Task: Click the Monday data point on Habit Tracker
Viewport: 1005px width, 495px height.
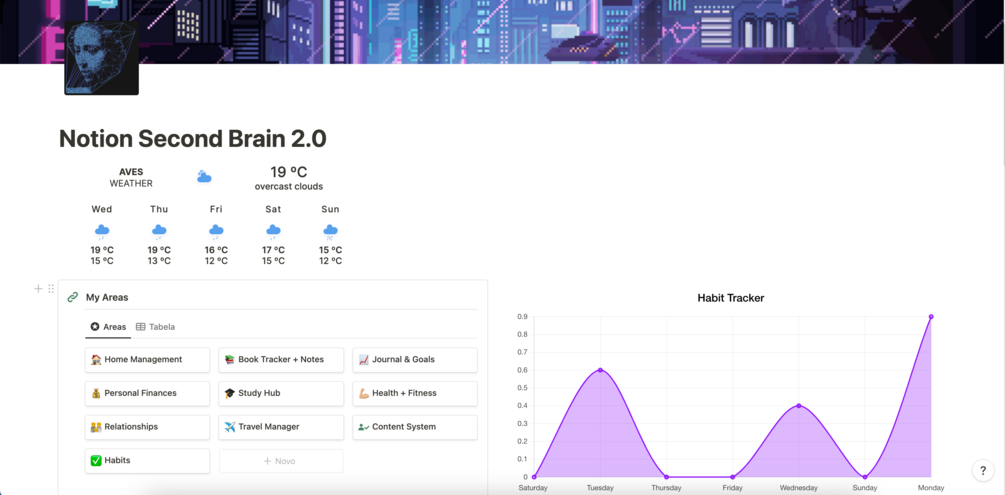Action: 931,316
